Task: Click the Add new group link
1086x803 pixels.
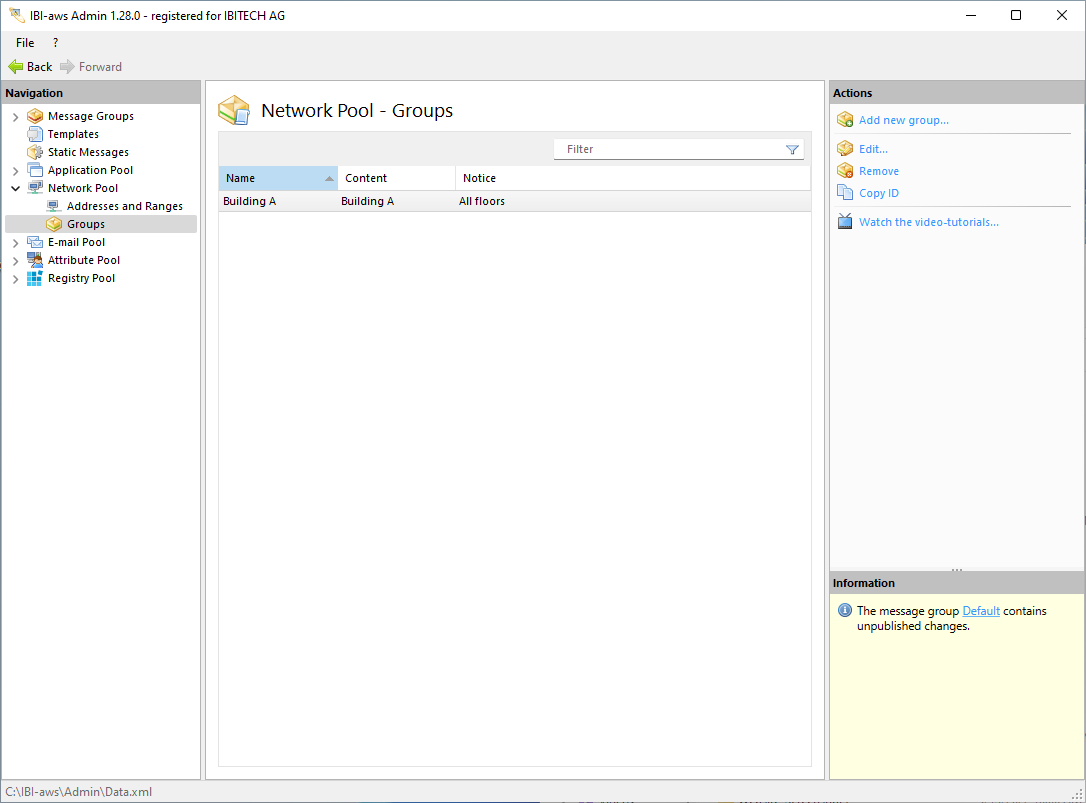Action: [x=903, y=120]
